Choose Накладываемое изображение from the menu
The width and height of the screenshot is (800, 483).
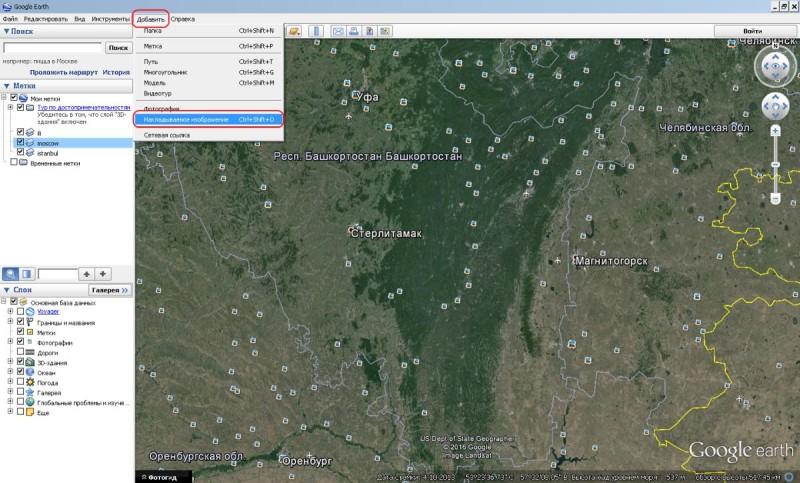(x=209, y=119)
